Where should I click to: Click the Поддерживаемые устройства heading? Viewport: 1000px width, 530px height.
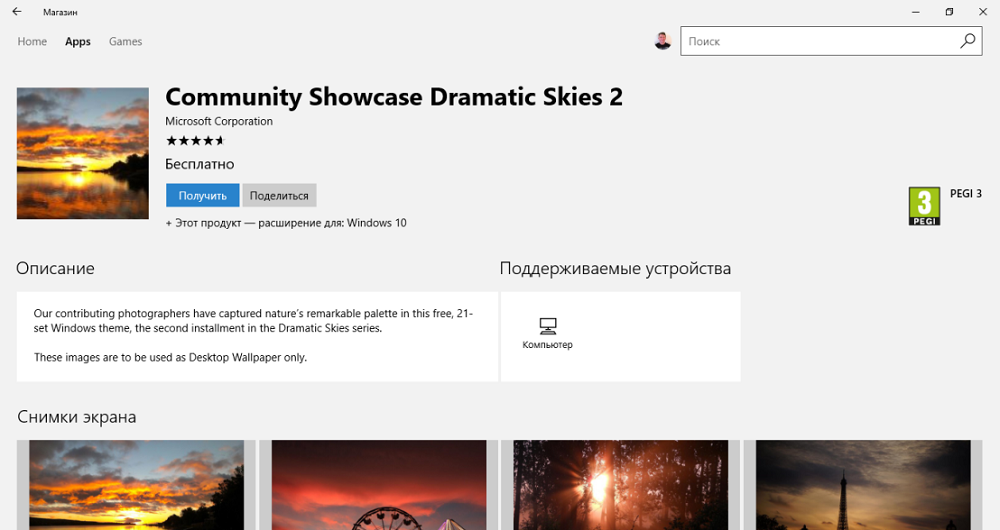[615, 269]
